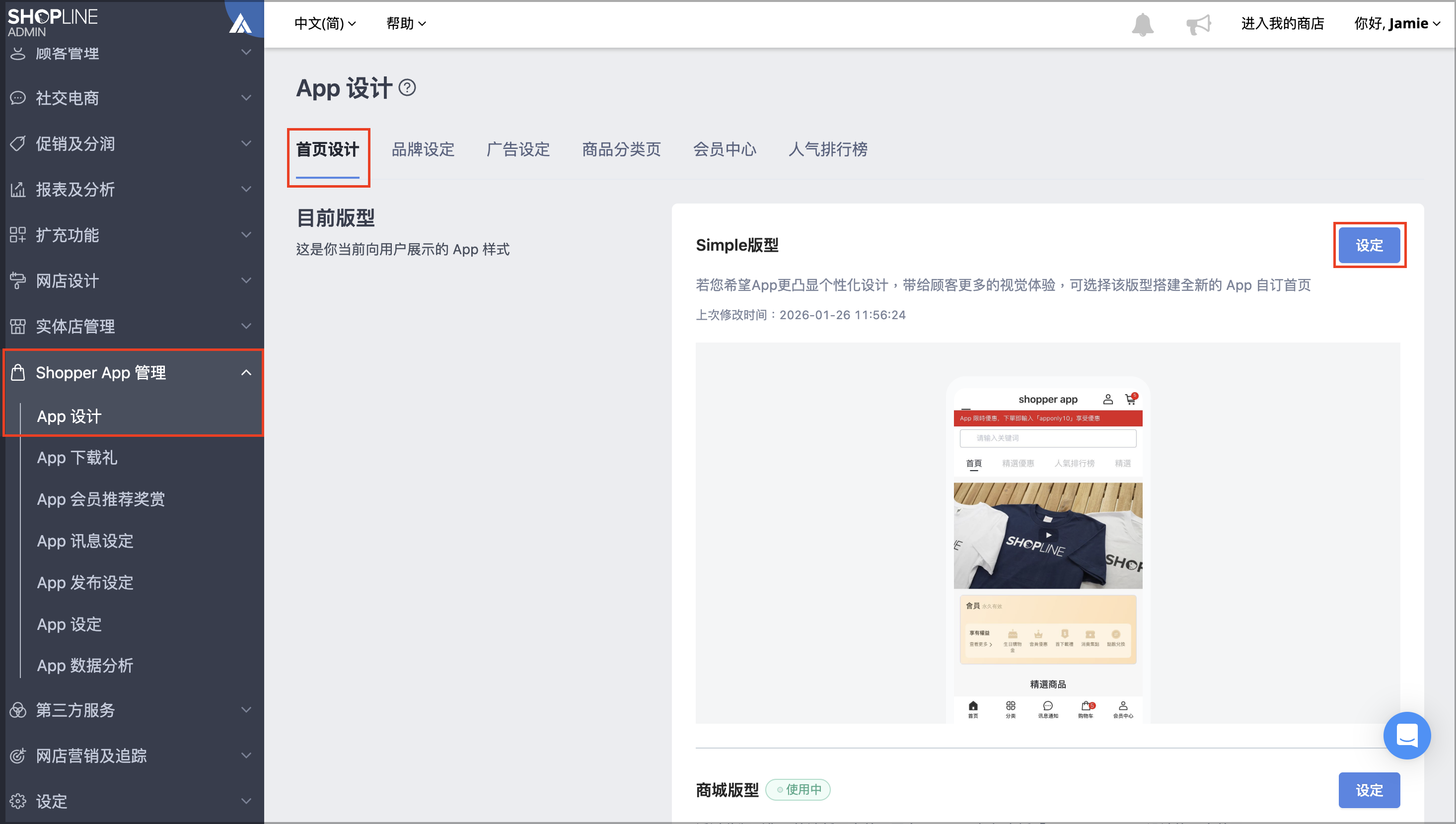Click the Shopper App 管理 bag icon
1456x824 pixels.
click(x=18, y=372)
